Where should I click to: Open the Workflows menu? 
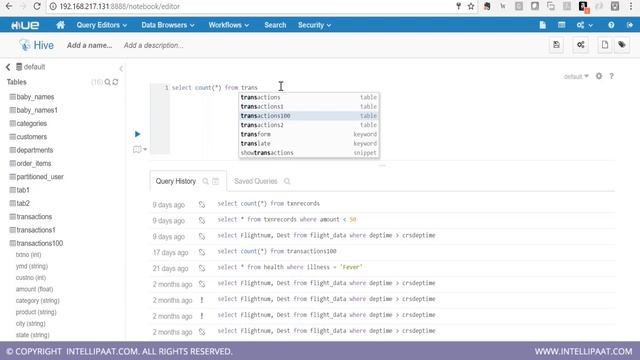[x=229, y=25]
